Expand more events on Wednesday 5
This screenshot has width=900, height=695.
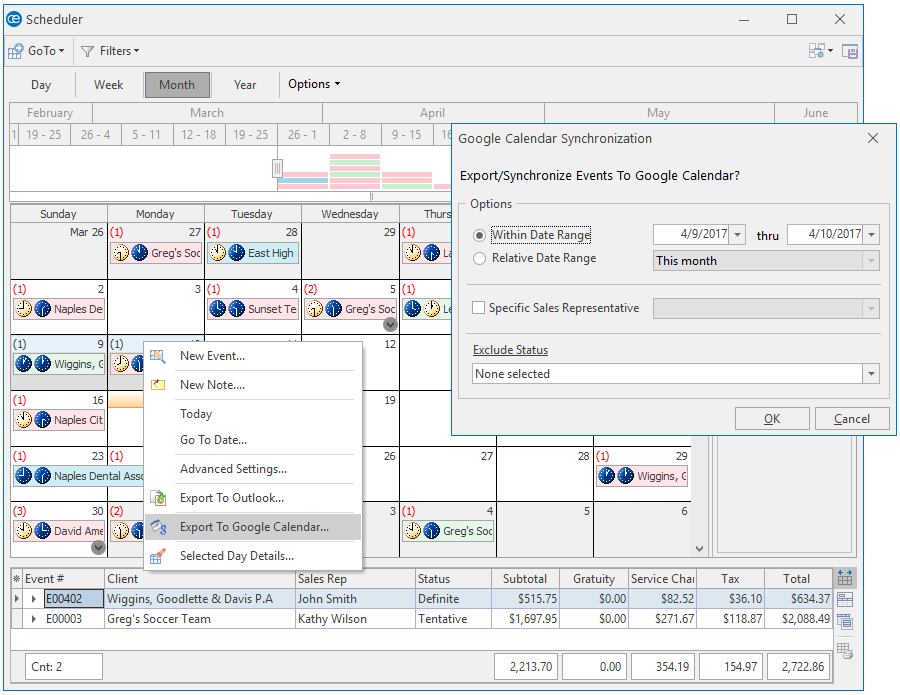click(390, 325)
